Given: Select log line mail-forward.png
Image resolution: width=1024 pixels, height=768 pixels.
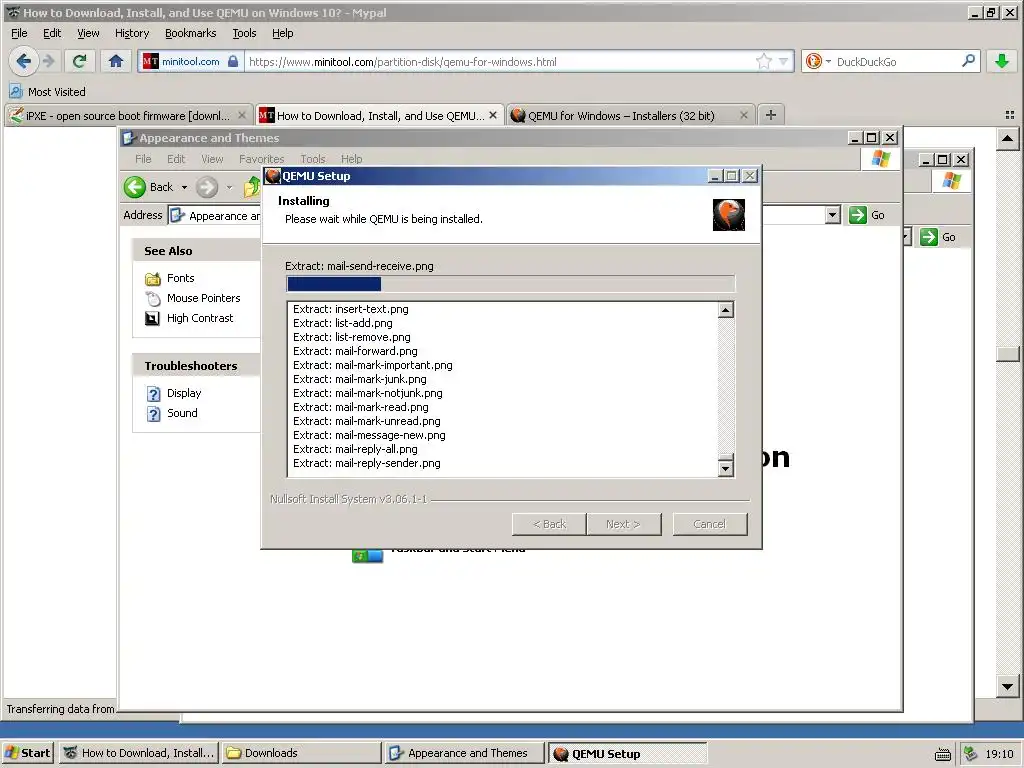Looking at the screenshot, I should pos(355,351).
